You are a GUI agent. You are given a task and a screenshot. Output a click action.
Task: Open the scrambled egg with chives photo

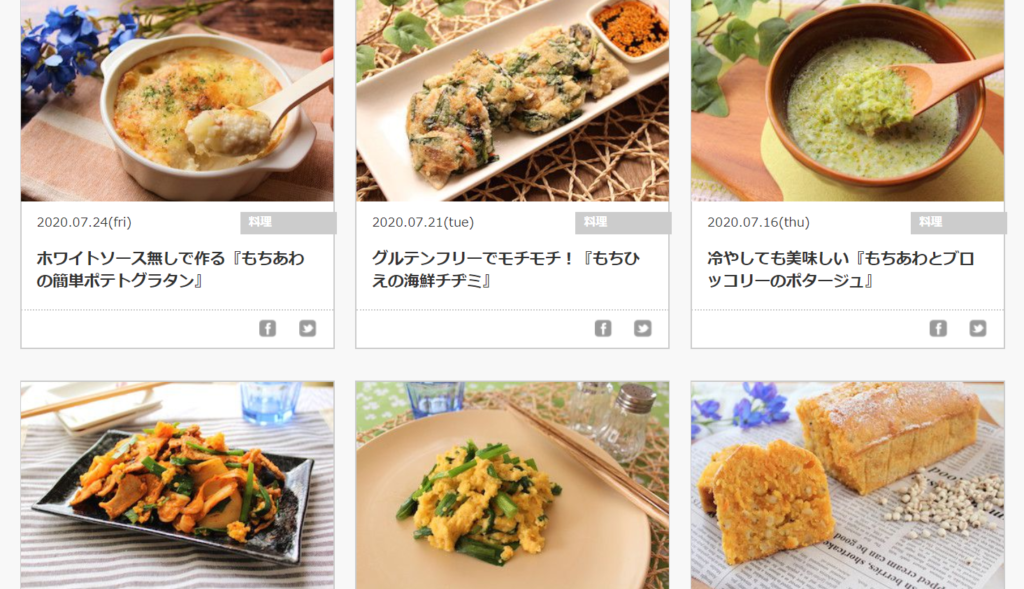[x=513, y=485]
